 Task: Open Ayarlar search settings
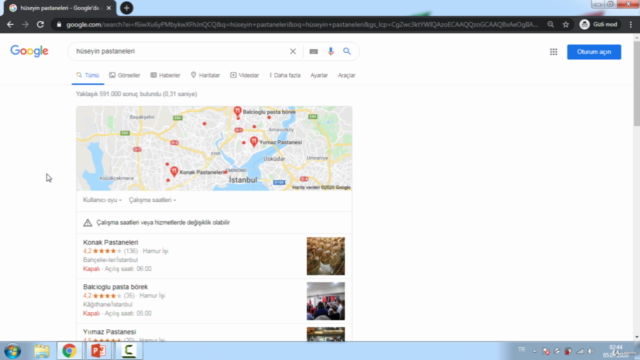point(319,75)
